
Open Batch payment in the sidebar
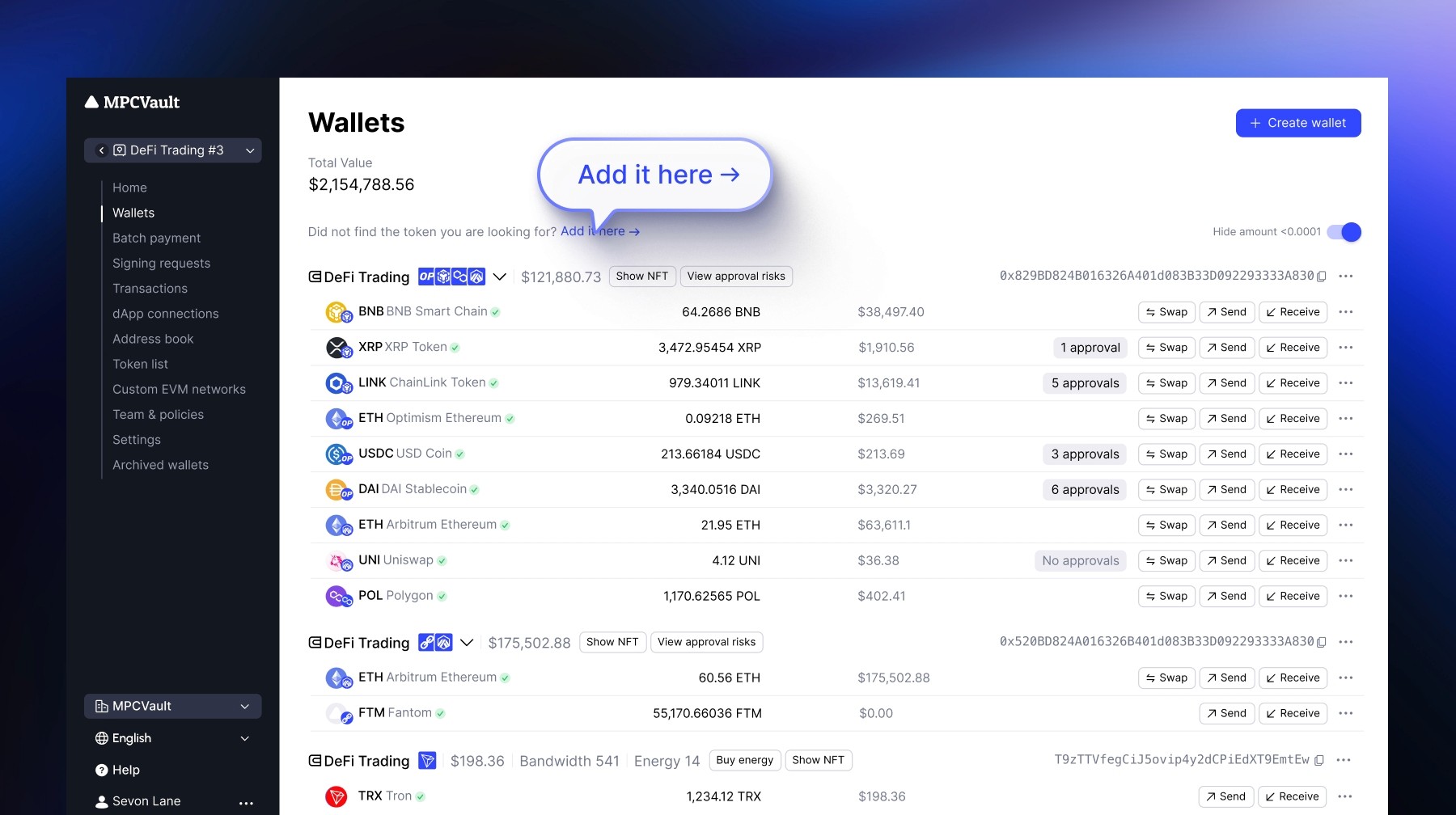coord(156,238)
